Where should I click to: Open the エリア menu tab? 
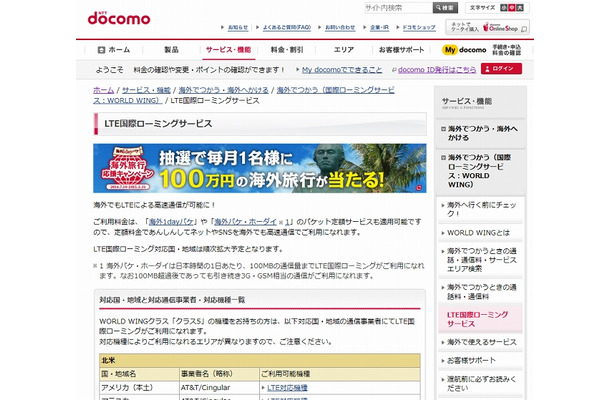tap(344, 50)
